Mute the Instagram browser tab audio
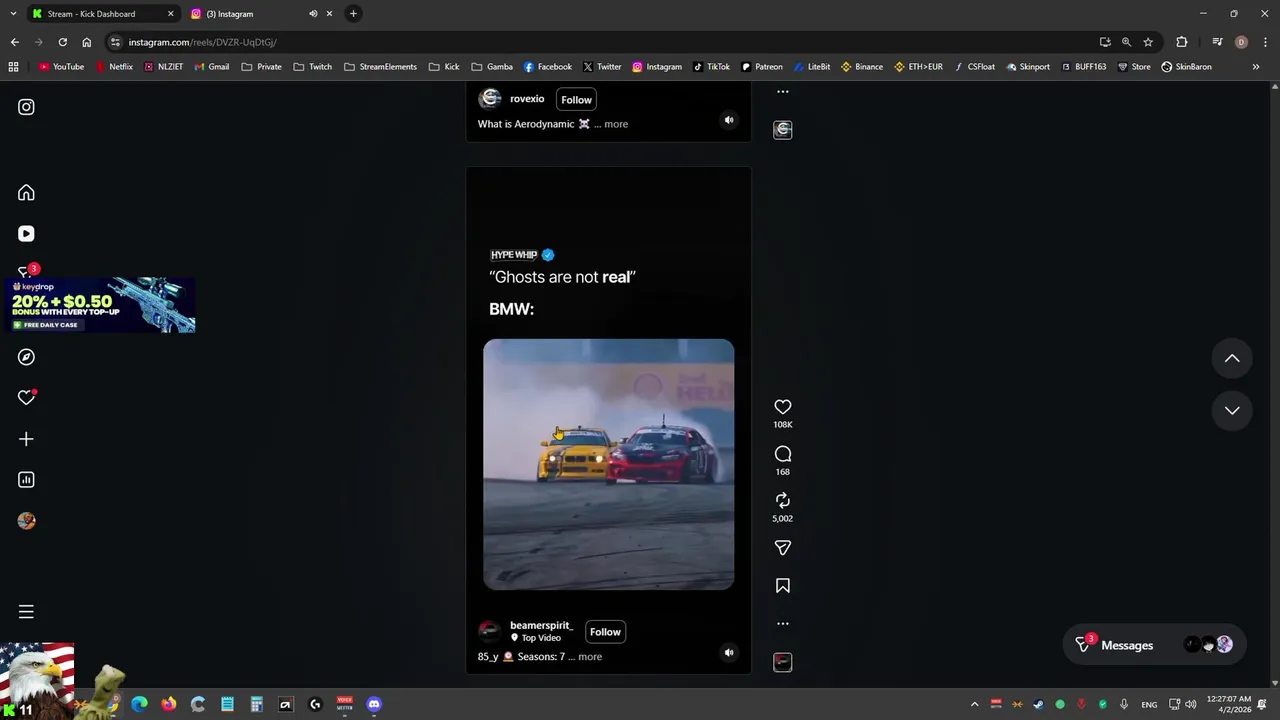Screen dimensions: 1280x720 click(313, 14)
